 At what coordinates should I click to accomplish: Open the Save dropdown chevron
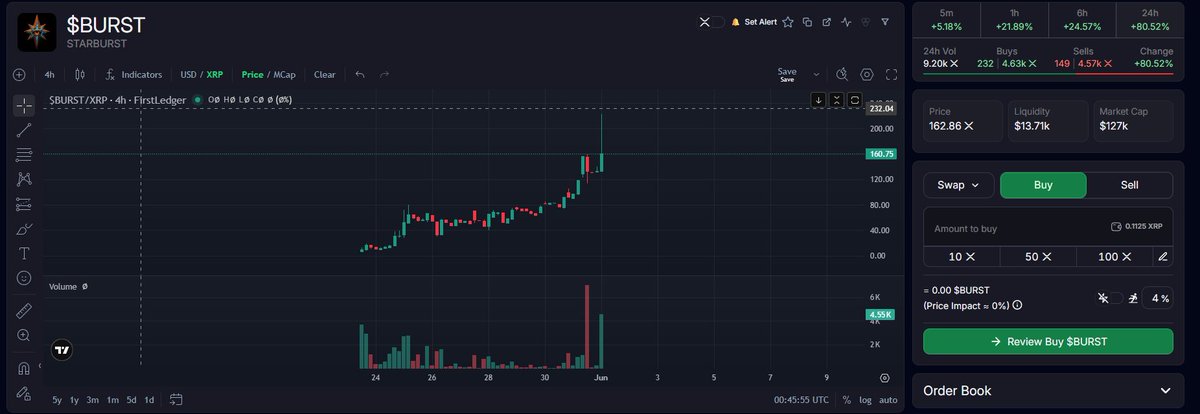click(816, 74)
